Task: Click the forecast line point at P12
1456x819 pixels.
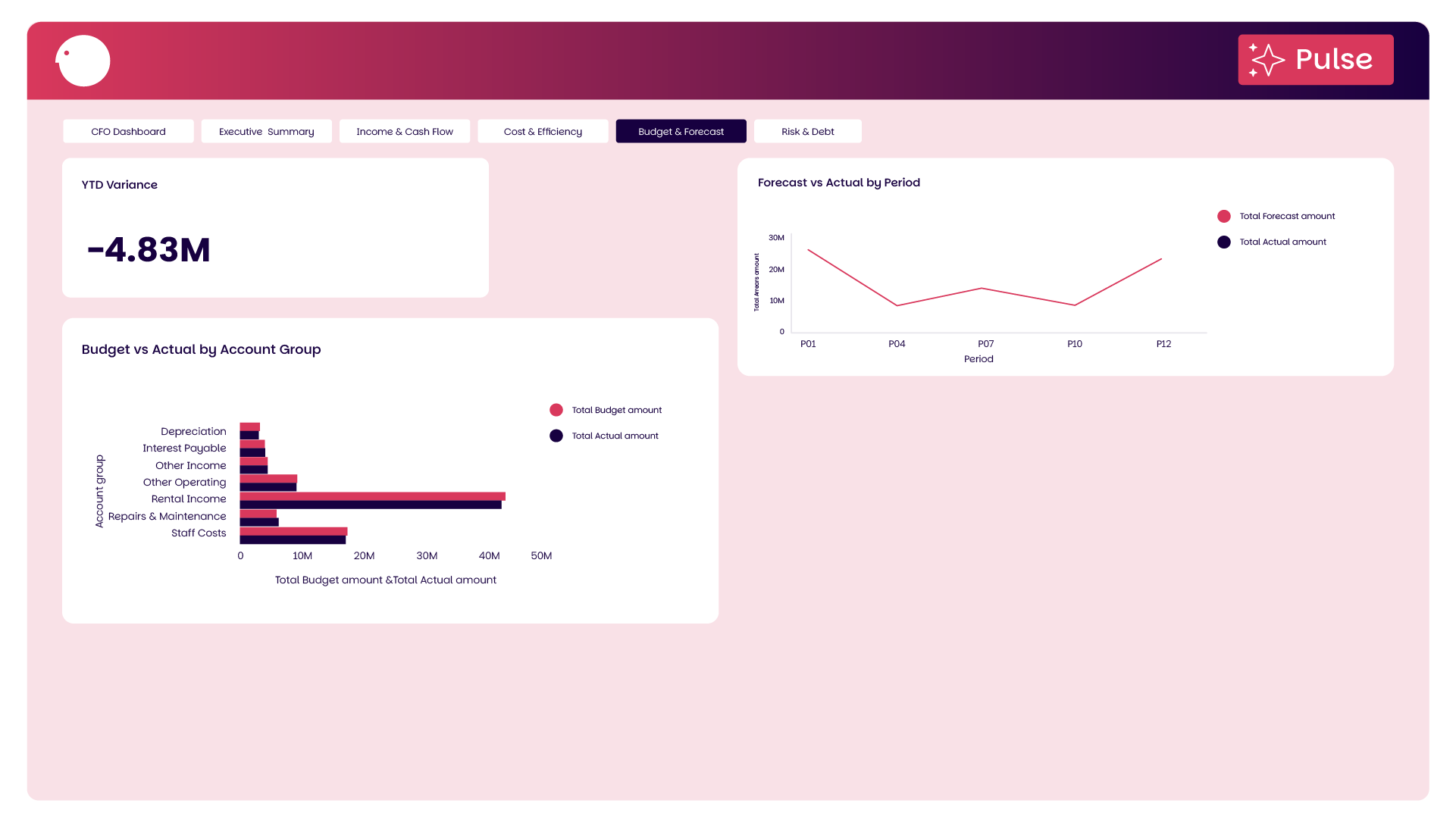Action: [1161, 259]
